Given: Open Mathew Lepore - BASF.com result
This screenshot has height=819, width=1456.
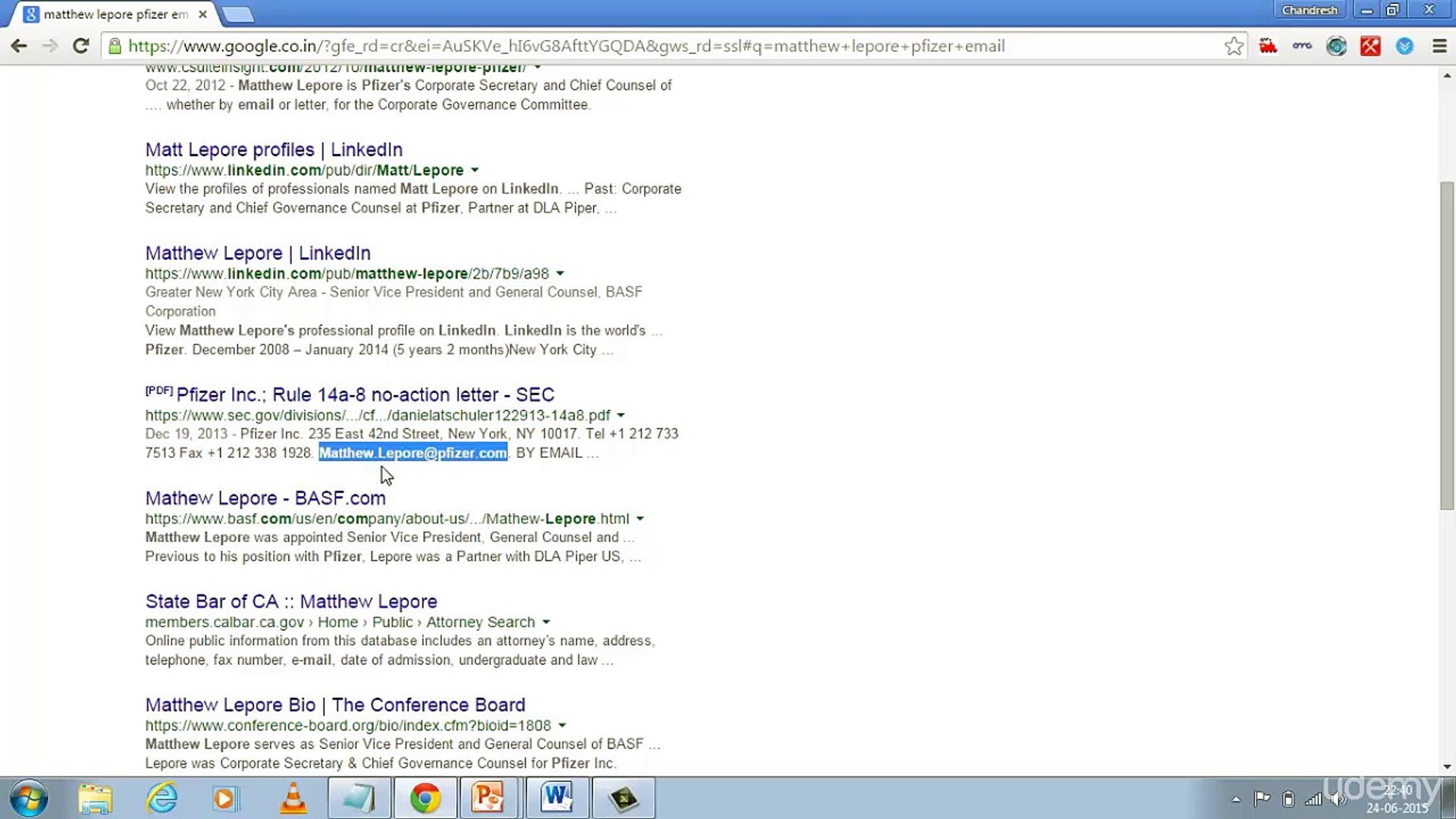Looking at the screenshot, I should click(x=265, y=497).
